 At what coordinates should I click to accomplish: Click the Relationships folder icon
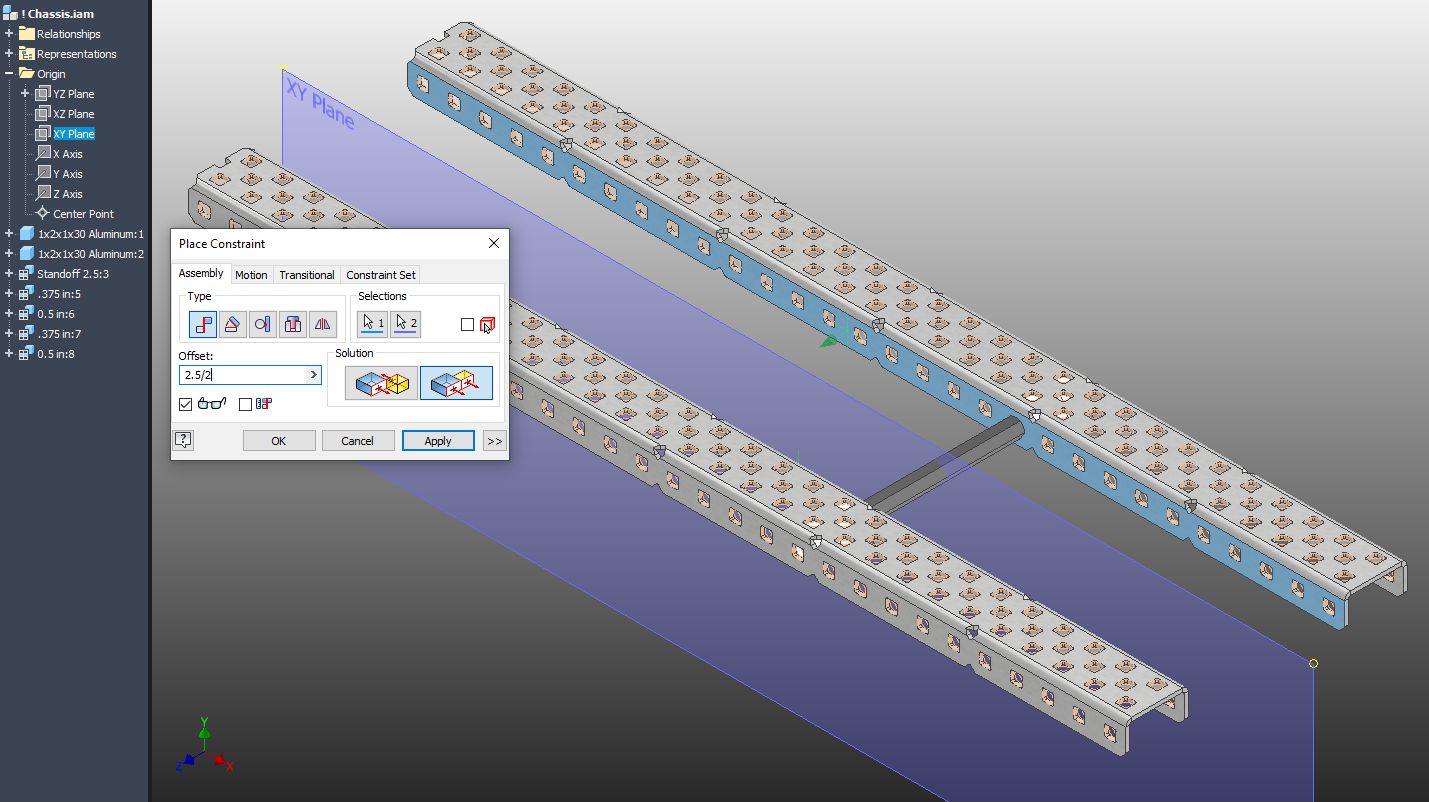27,34
